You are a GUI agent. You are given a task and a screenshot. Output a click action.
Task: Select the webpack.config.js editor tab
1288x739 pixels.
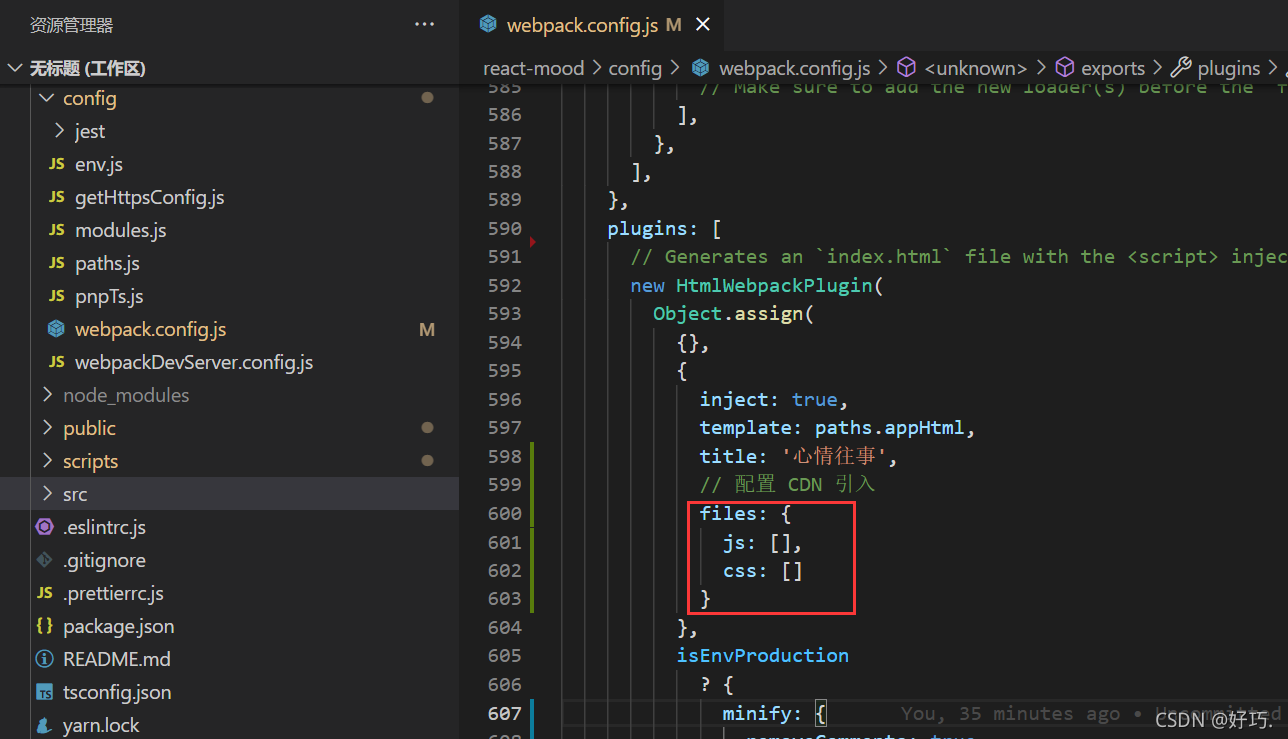pyautogui.click(x=594, y=25)
